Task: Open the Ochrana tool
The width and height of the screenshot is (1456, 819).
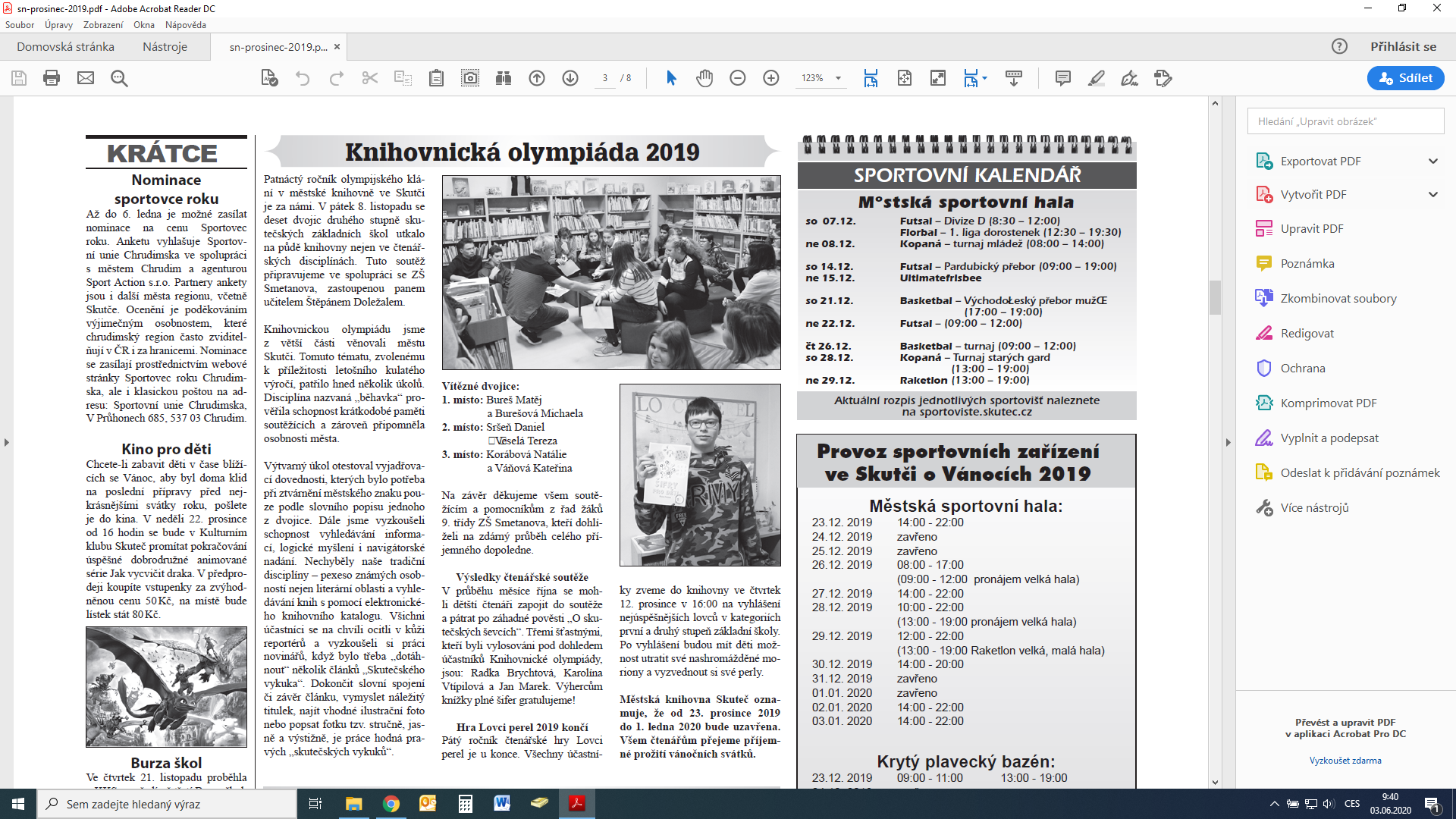Action: (x=1303, y=368)
